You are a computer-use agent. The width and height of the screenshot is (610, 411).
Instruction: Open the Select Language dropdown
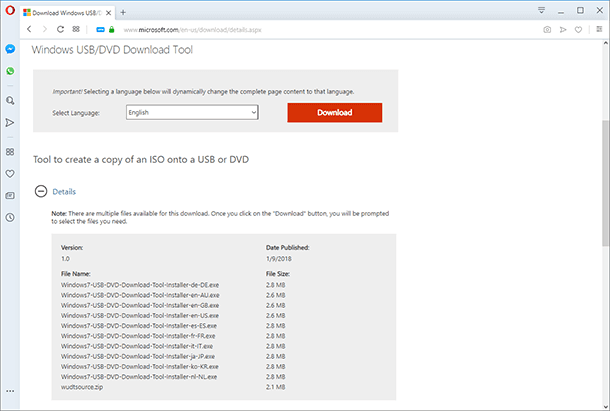tap(192, 112)
